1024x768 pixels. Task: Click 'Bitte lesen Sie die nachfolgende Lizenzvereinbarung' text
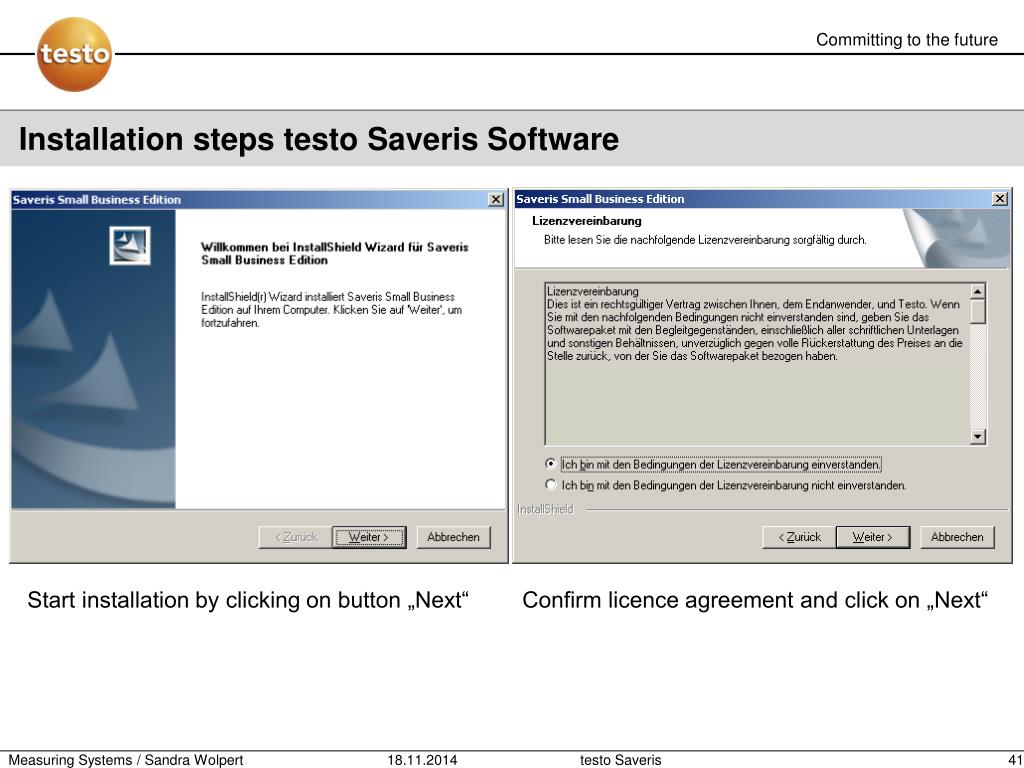point(705,240)
